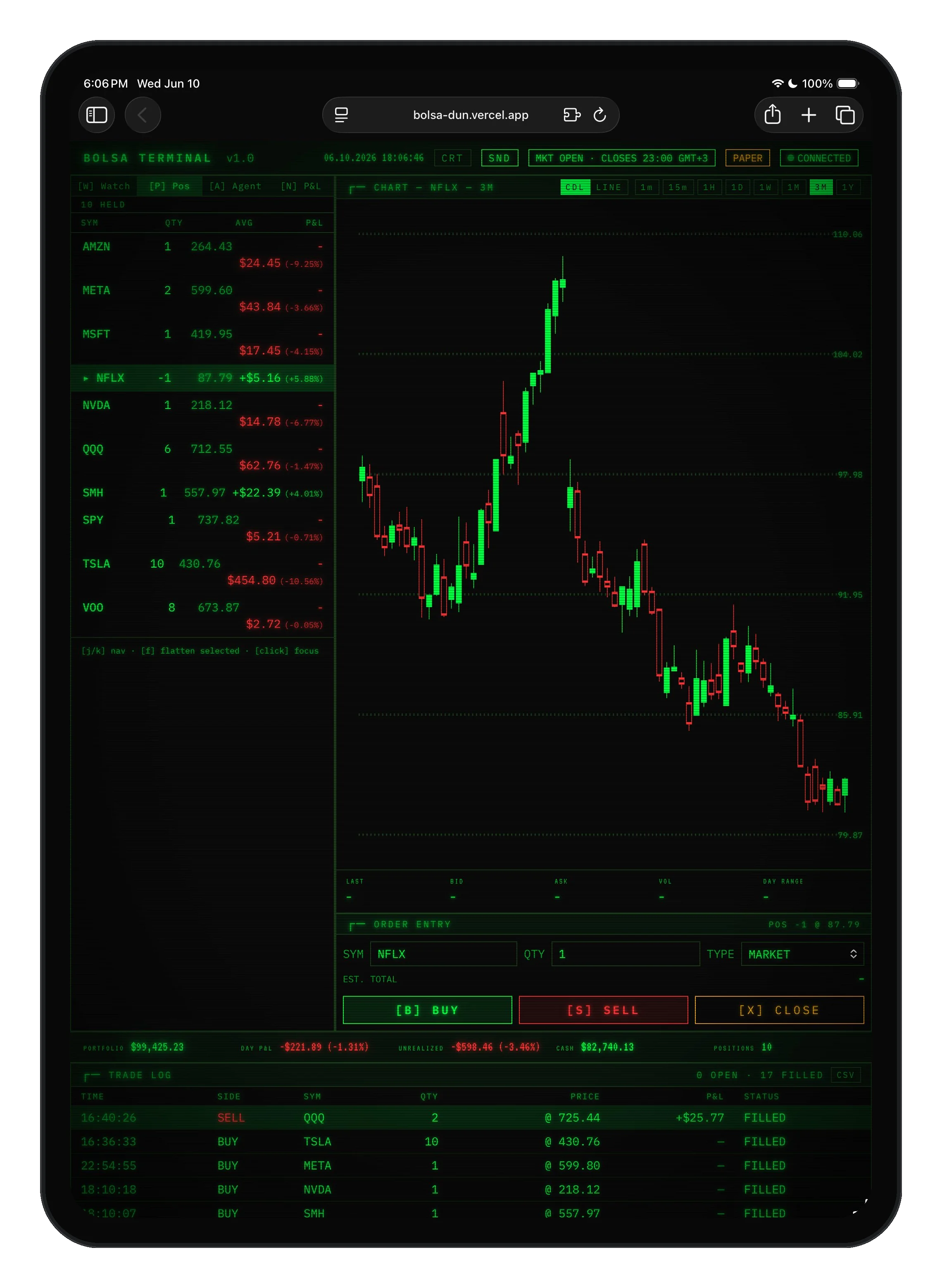Select the MSFT position row
Image resolution: width=942 pixels, height=1288 pixels.
(202, 342)
